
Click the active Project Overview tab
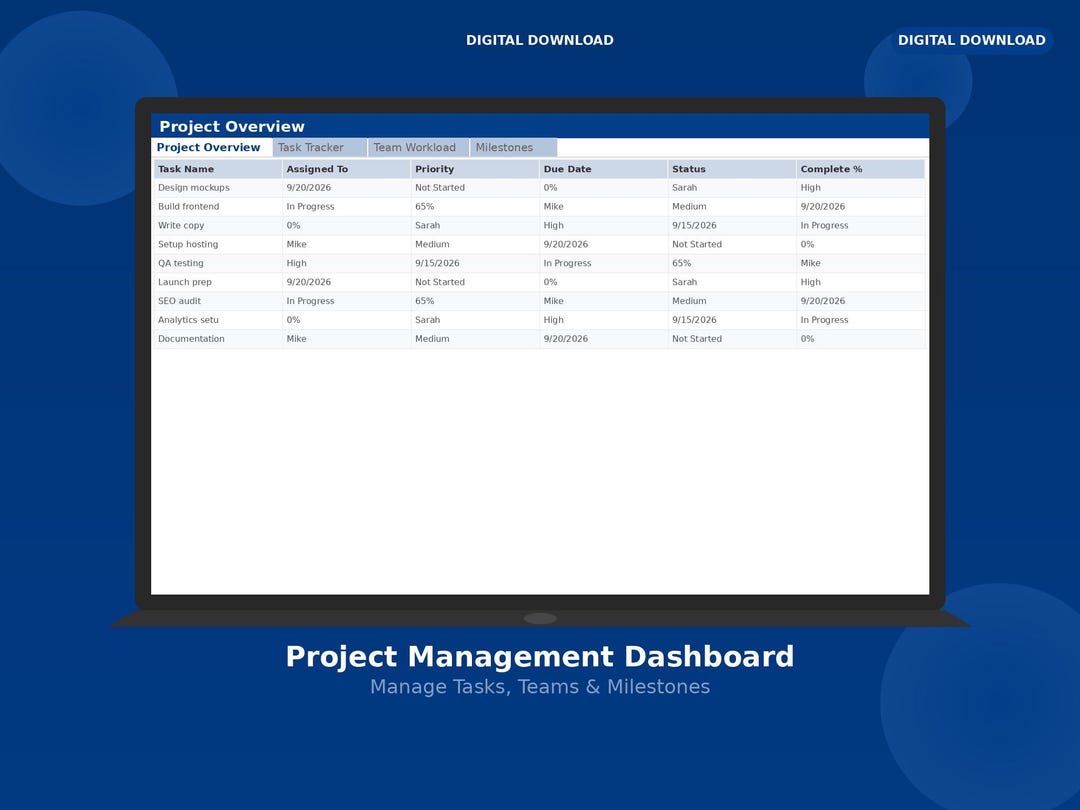click(x=211, y=147)
